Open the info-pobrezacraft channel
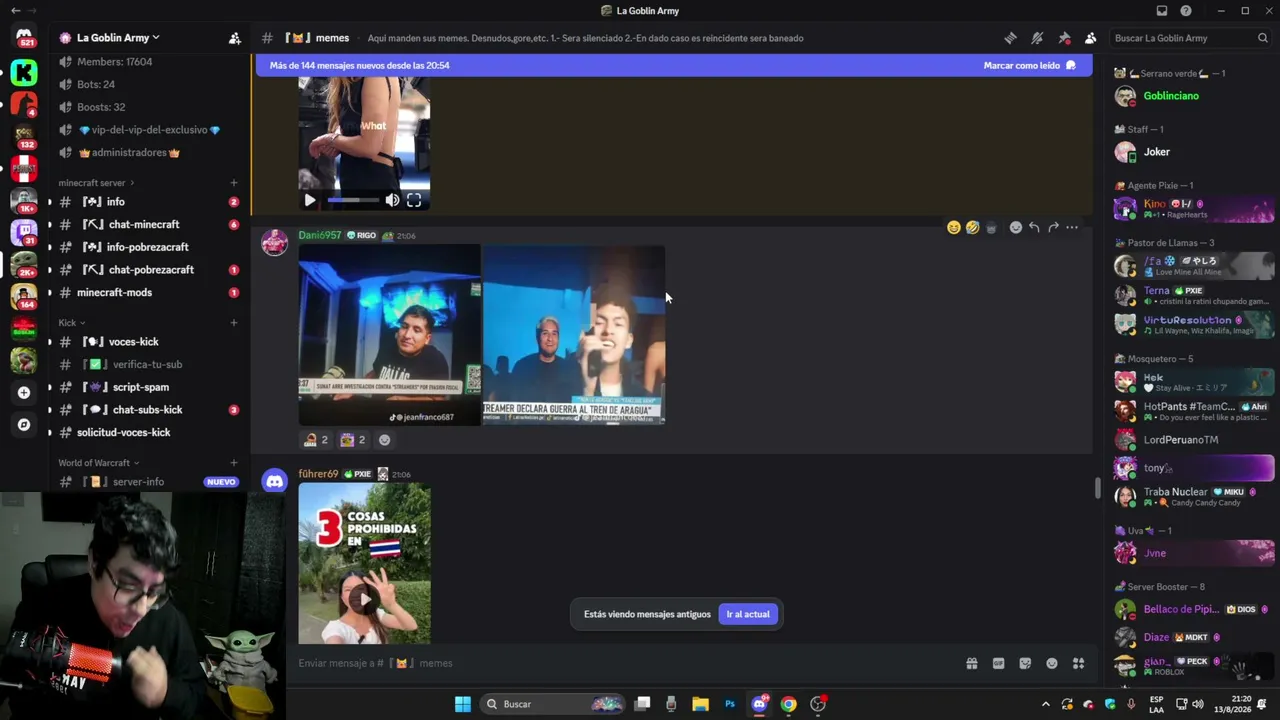The height and width of the screenshot is (720, 1280). pos(149,247)
